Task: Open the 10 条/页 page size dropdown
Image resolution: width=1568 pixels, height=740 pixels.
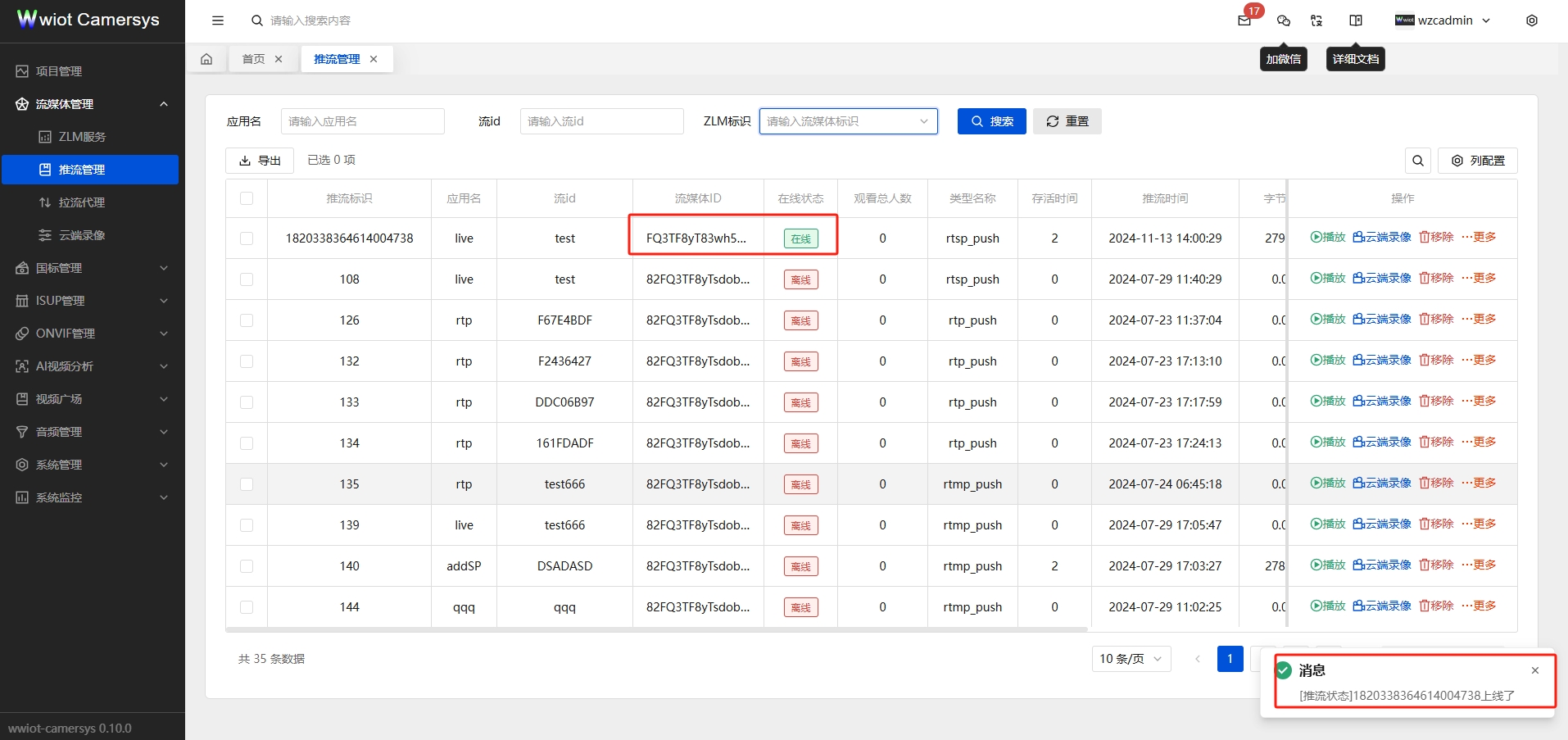Action: (1131, 659)
